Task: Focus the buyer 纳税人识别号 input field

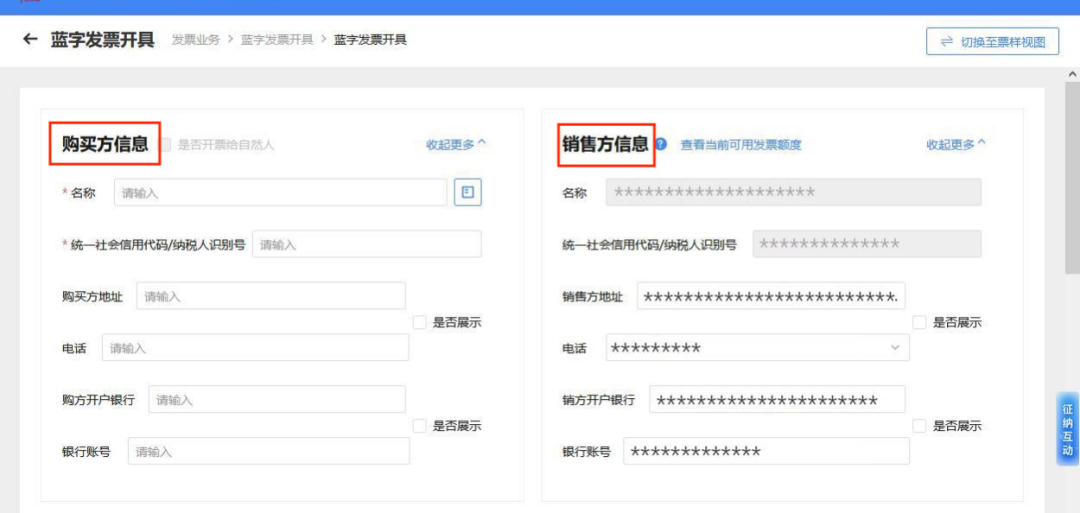Action: tap(367, 244)
